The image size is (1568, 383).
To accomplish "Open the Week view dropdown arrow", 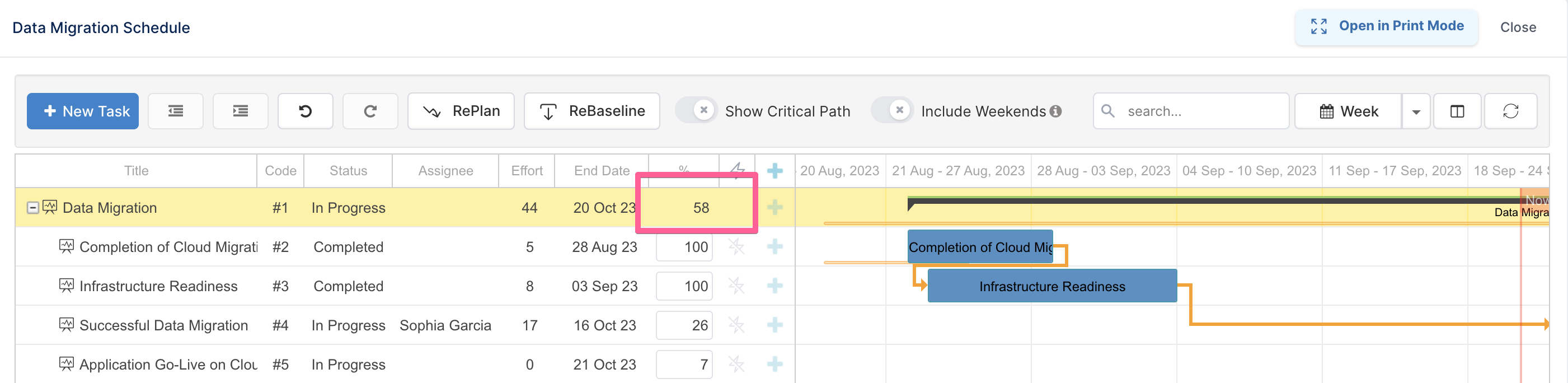I will point(1416,111).
